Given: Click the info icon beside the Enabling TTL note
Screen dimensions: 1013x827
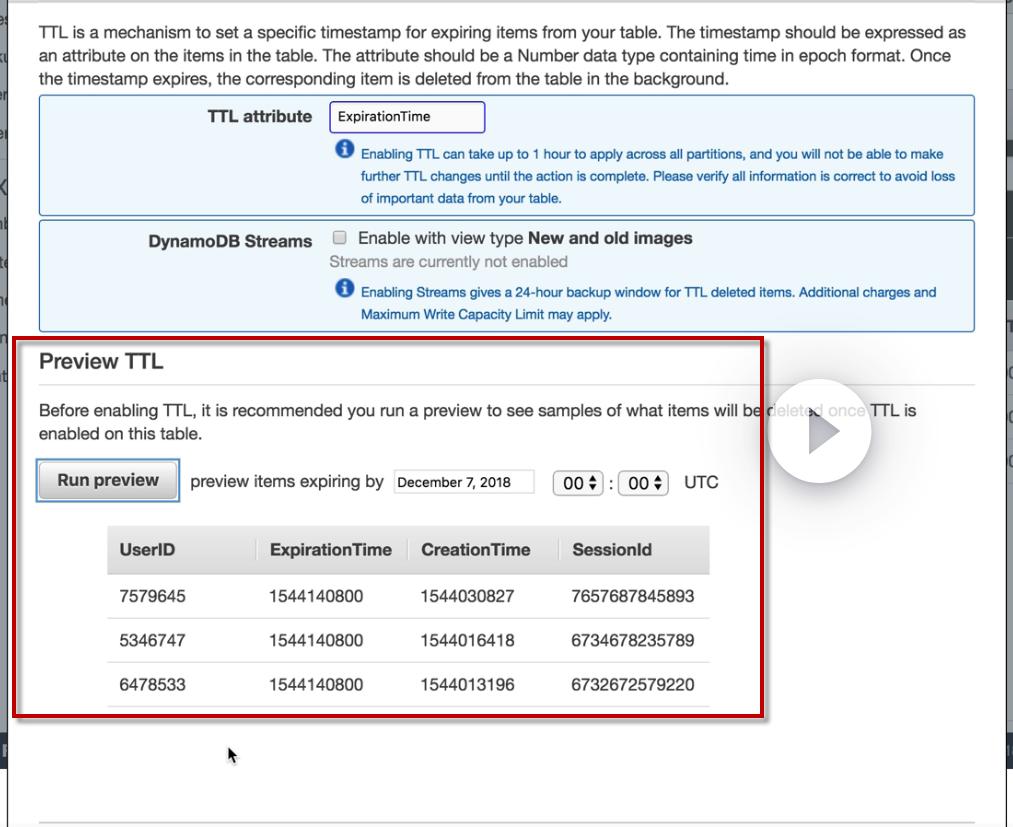Looking at the screenshot, I should (x=344, y=149).
